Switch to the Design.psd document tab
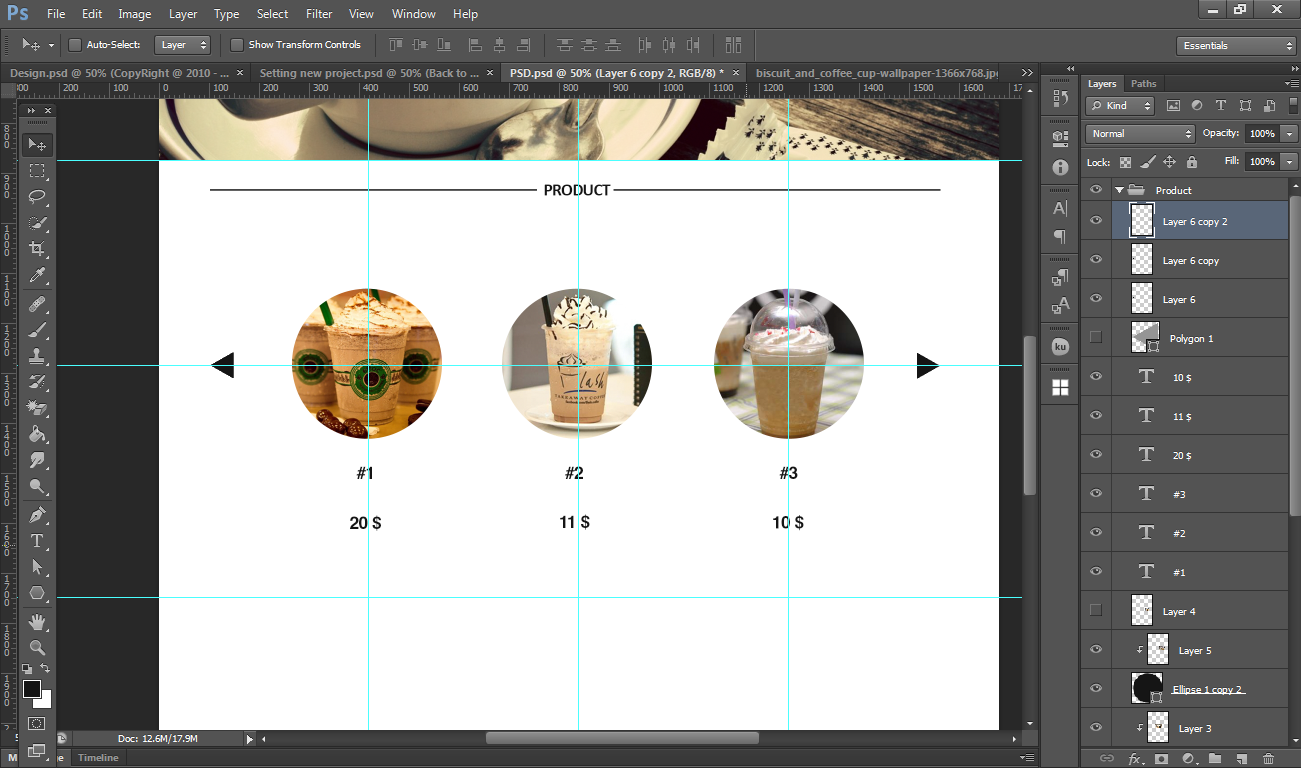The width and height of the screenshot is (1301, 768). tap(119, 73)
